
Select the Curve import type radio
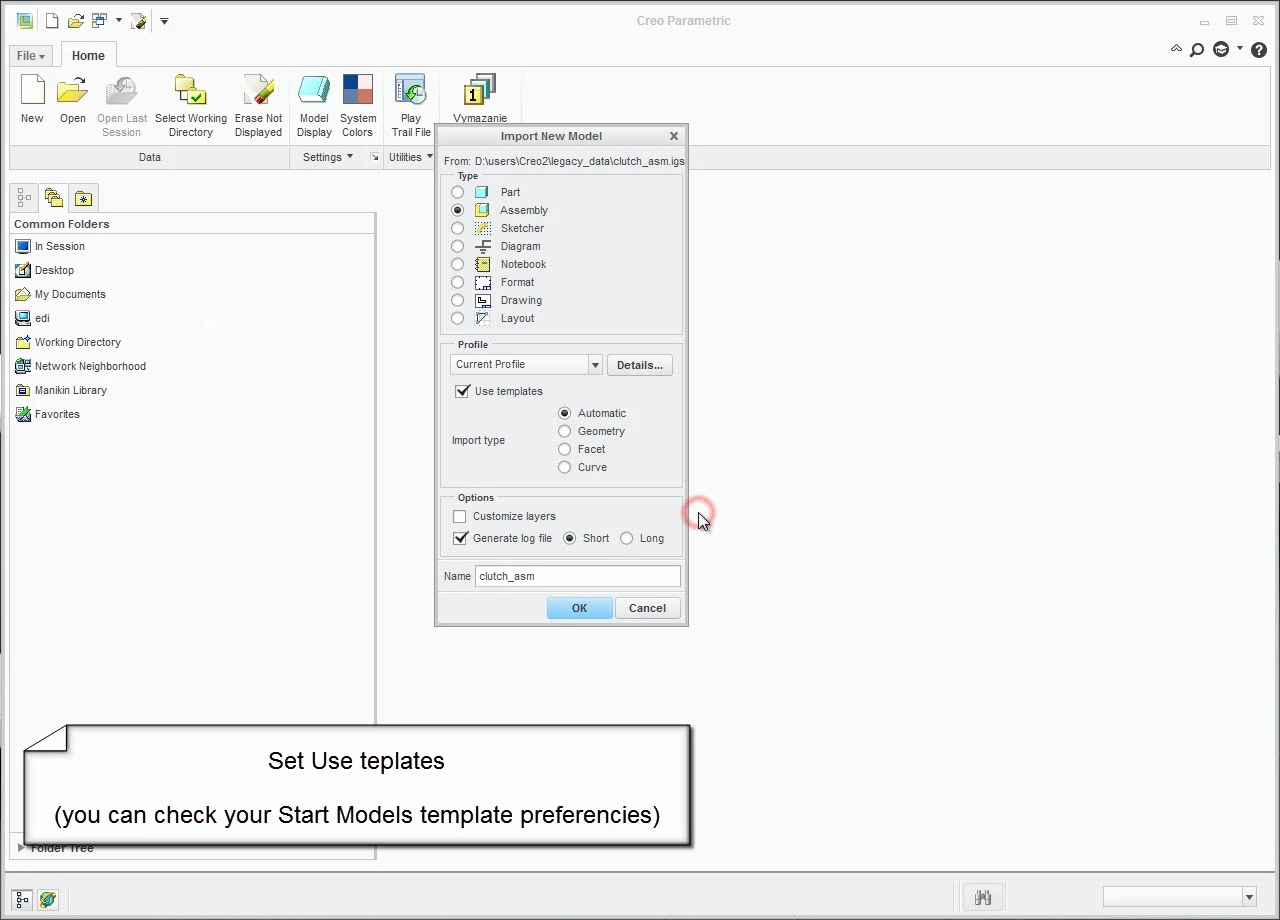(565, 467)
